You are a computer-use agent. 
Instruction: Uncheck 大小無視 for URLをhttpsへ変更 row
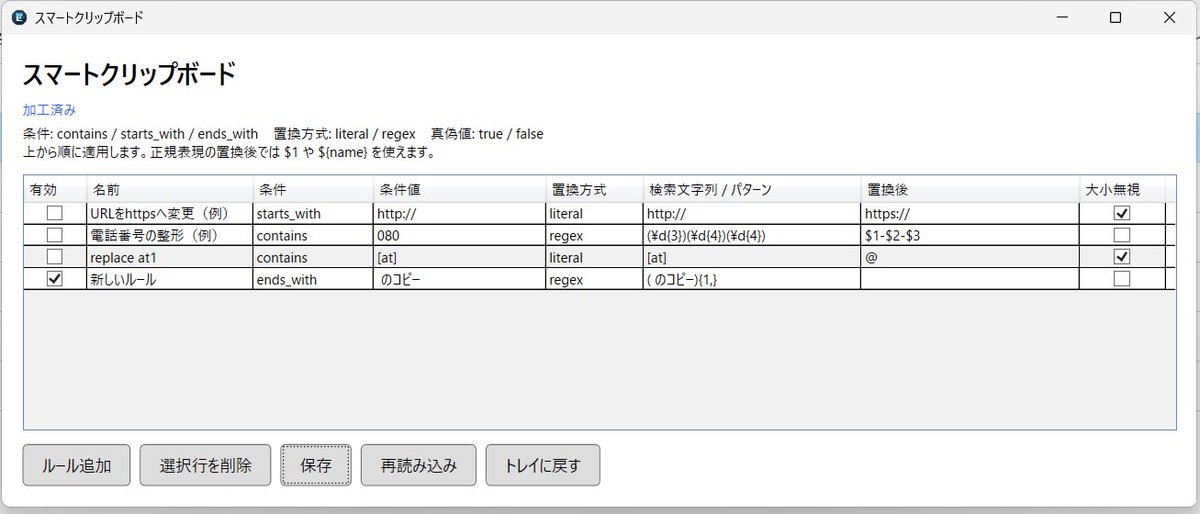1122,213
